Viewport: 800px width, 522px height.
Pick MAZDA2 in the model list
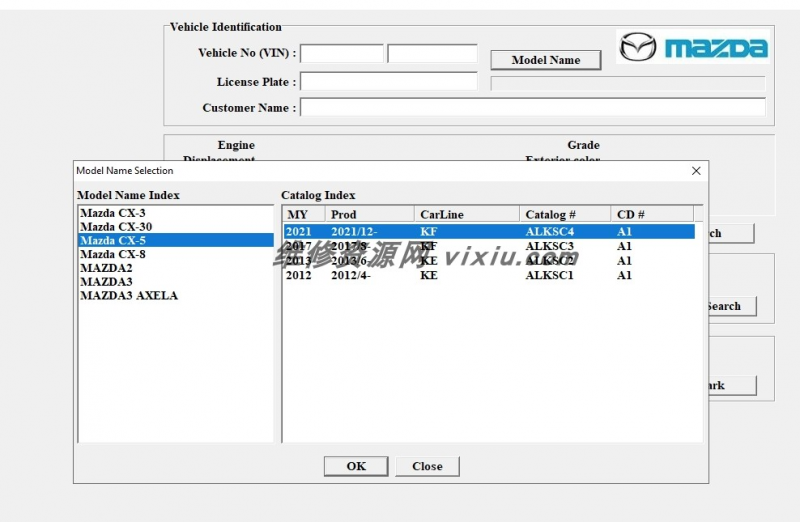(176, 268)
